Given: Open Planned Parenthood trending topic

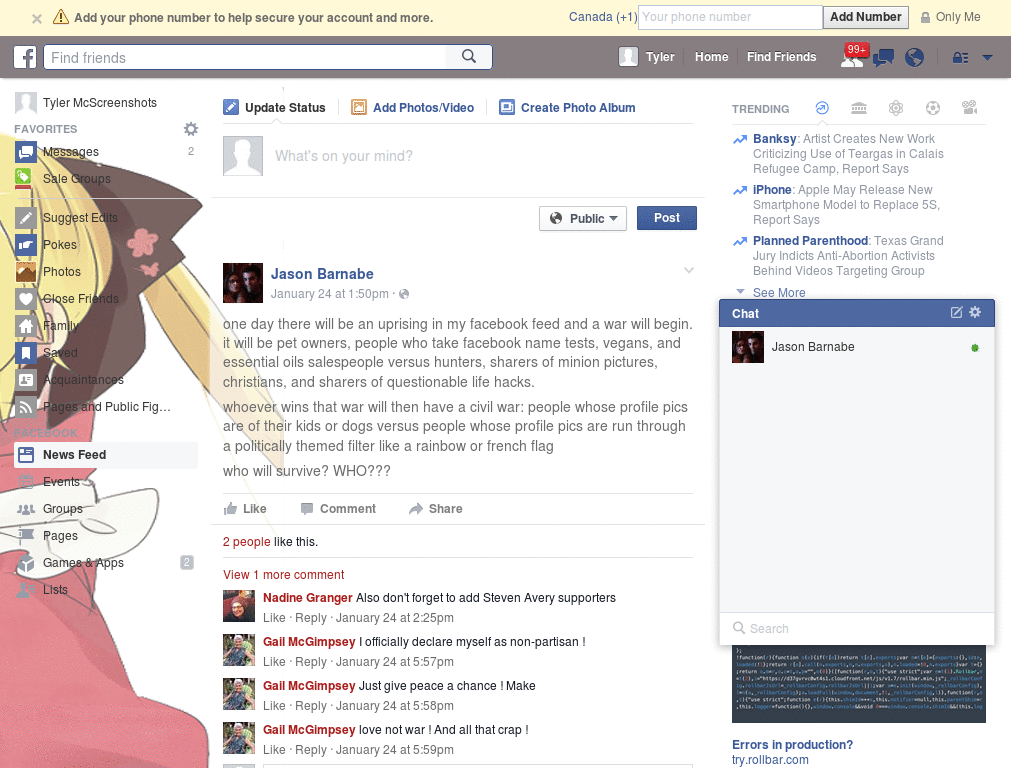Looking at the screenshot, I should pos(810,240).
